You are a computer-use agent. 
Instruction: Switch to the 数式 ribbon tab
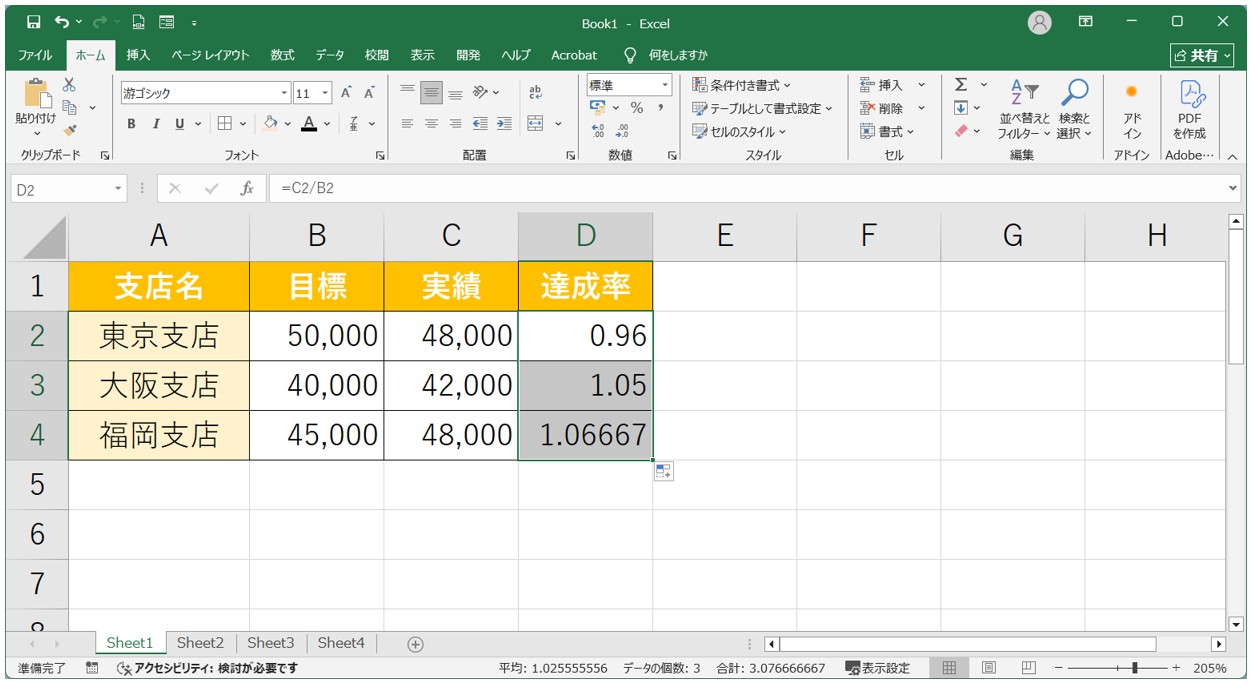tap(282, 55)
